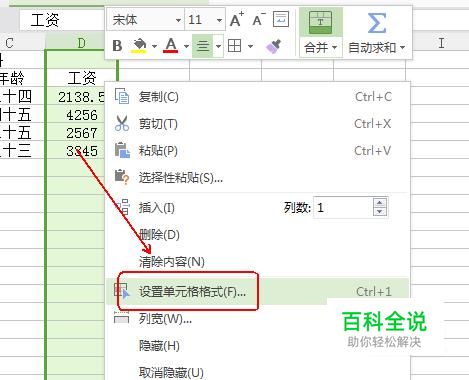Click the center alignment icon
Image resolution: width=469 pixels, height=380 pixels.
pos(203,46)
